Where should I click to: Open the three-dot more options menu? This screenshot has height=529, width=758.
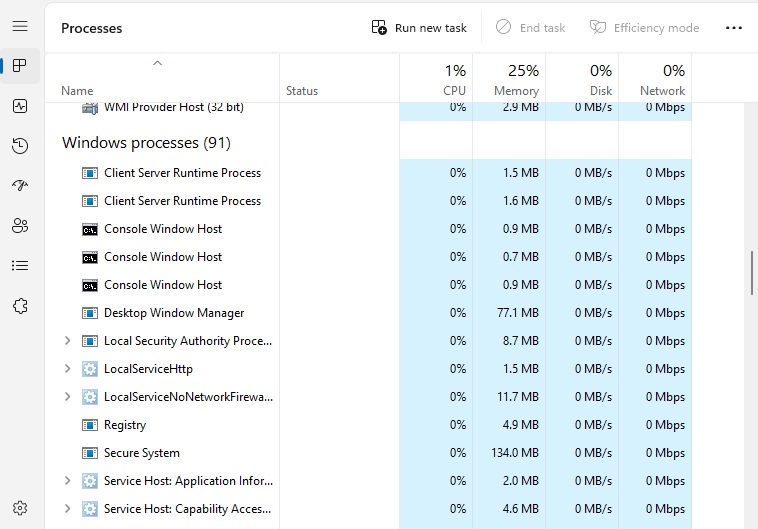point(733,28)
